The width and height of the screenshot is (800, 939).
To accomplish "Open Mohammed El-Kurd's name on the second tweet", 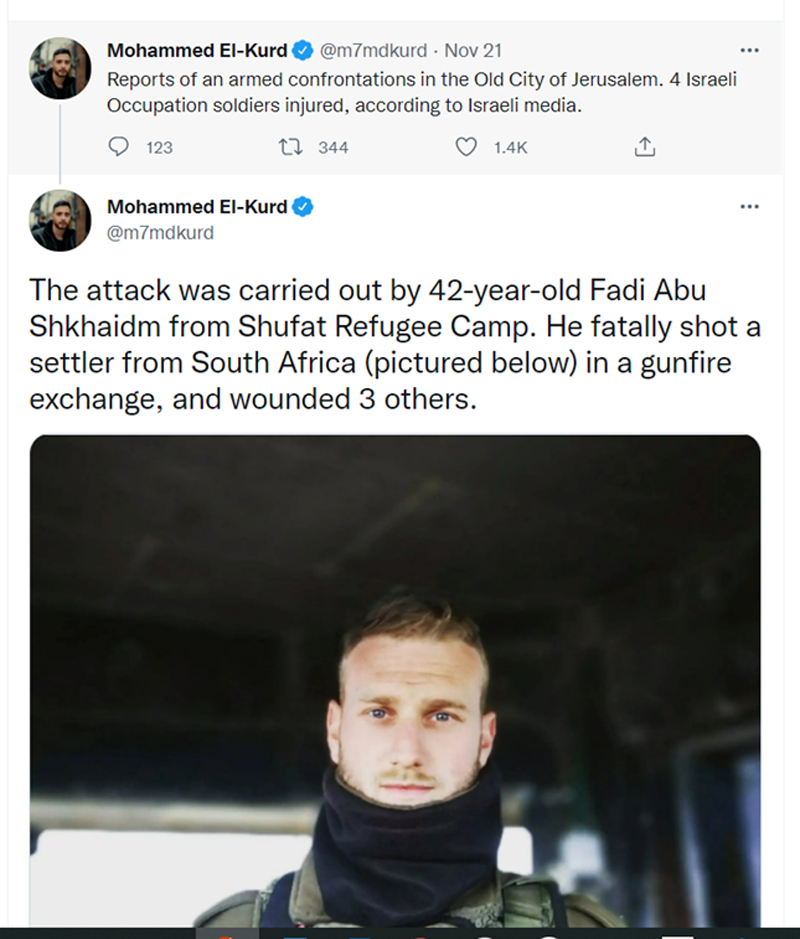I will pyautogui.click(x=197, y=207).
